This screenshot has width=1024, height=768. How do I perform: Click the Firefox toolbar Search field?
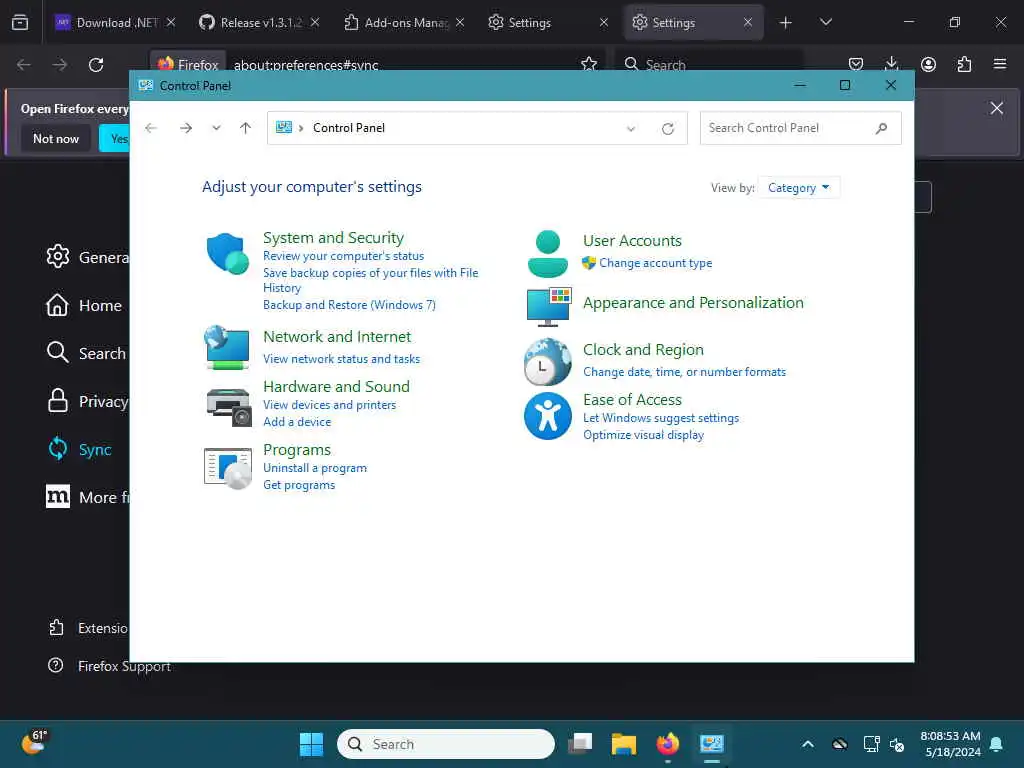point(709,65)
